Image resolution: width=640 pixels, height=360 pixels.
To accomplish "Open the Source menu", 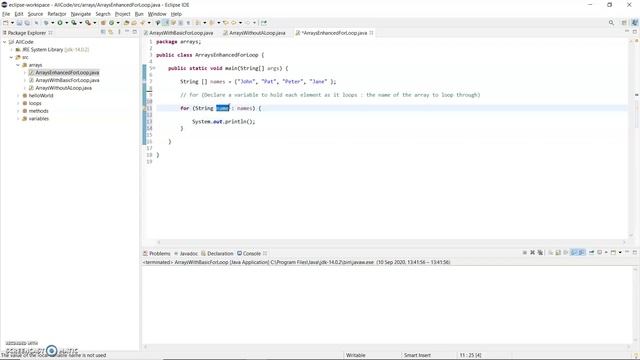I will coord(35,14).
